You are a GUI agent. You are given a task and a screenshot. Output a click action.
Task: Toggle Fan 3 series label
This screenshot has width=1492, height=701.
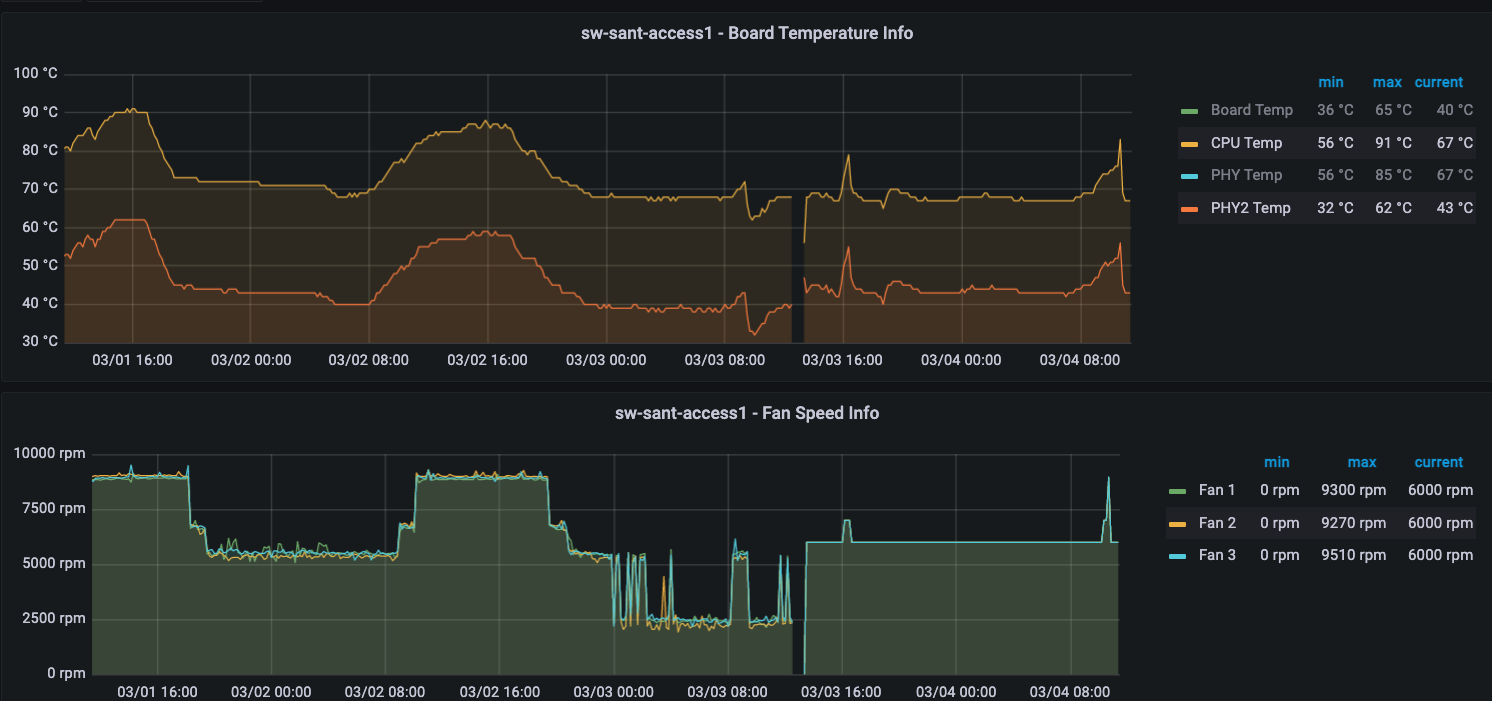click(1217, 554)
